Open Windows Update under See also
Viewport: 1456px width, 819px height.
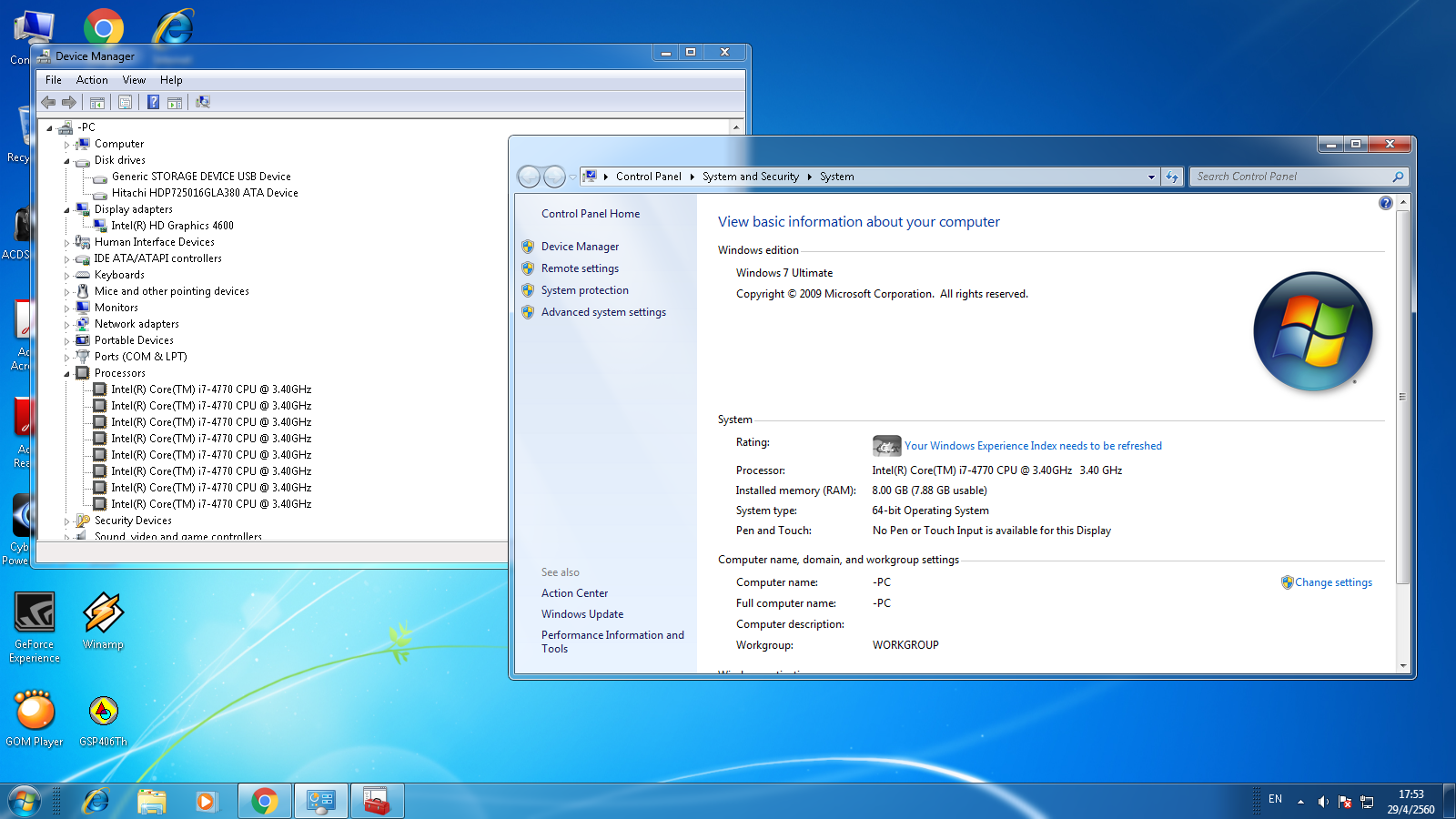pyautogui.click(x=582, y=614)
